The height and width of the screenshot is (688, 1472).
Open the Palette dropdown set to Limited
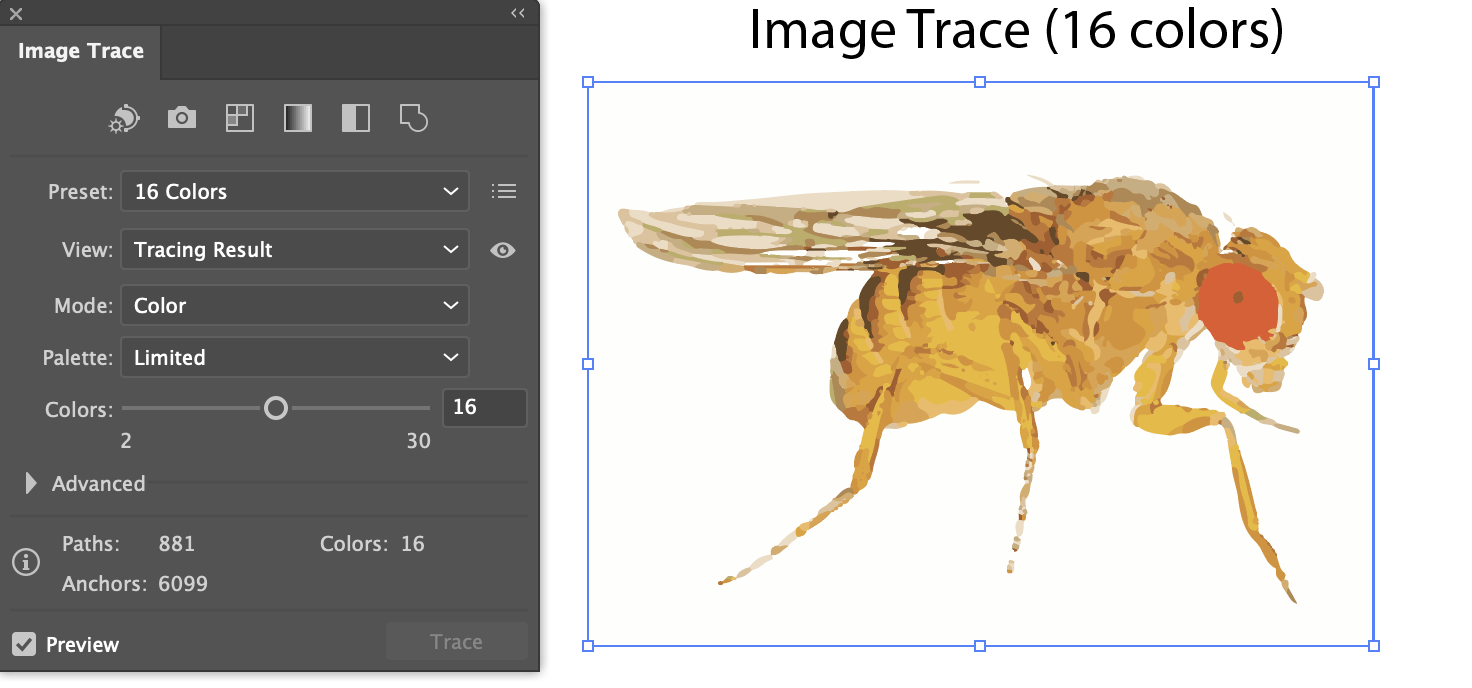click(295, 358)
